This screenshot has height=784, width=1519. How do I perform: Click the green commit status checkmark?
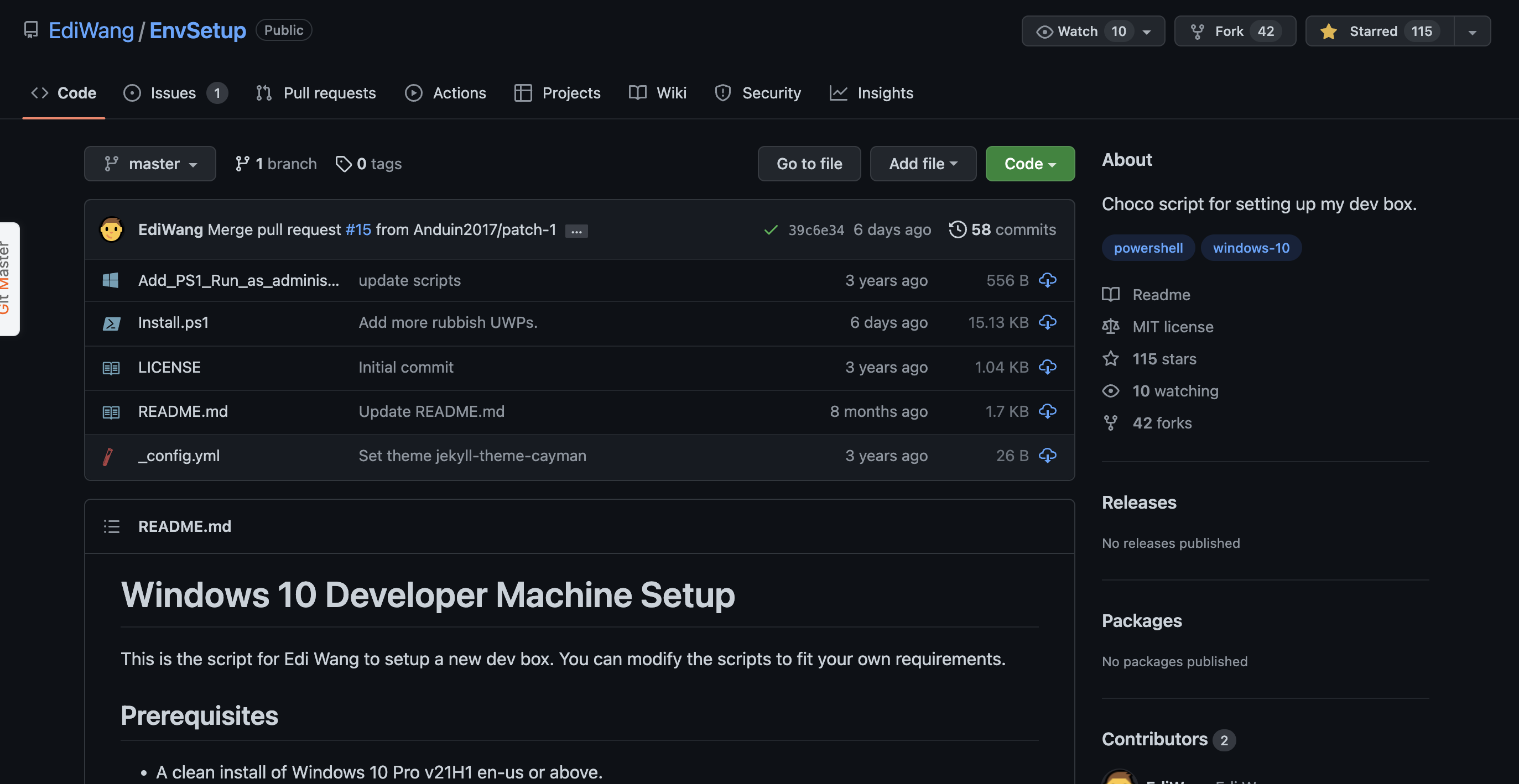tap(770, 229)
